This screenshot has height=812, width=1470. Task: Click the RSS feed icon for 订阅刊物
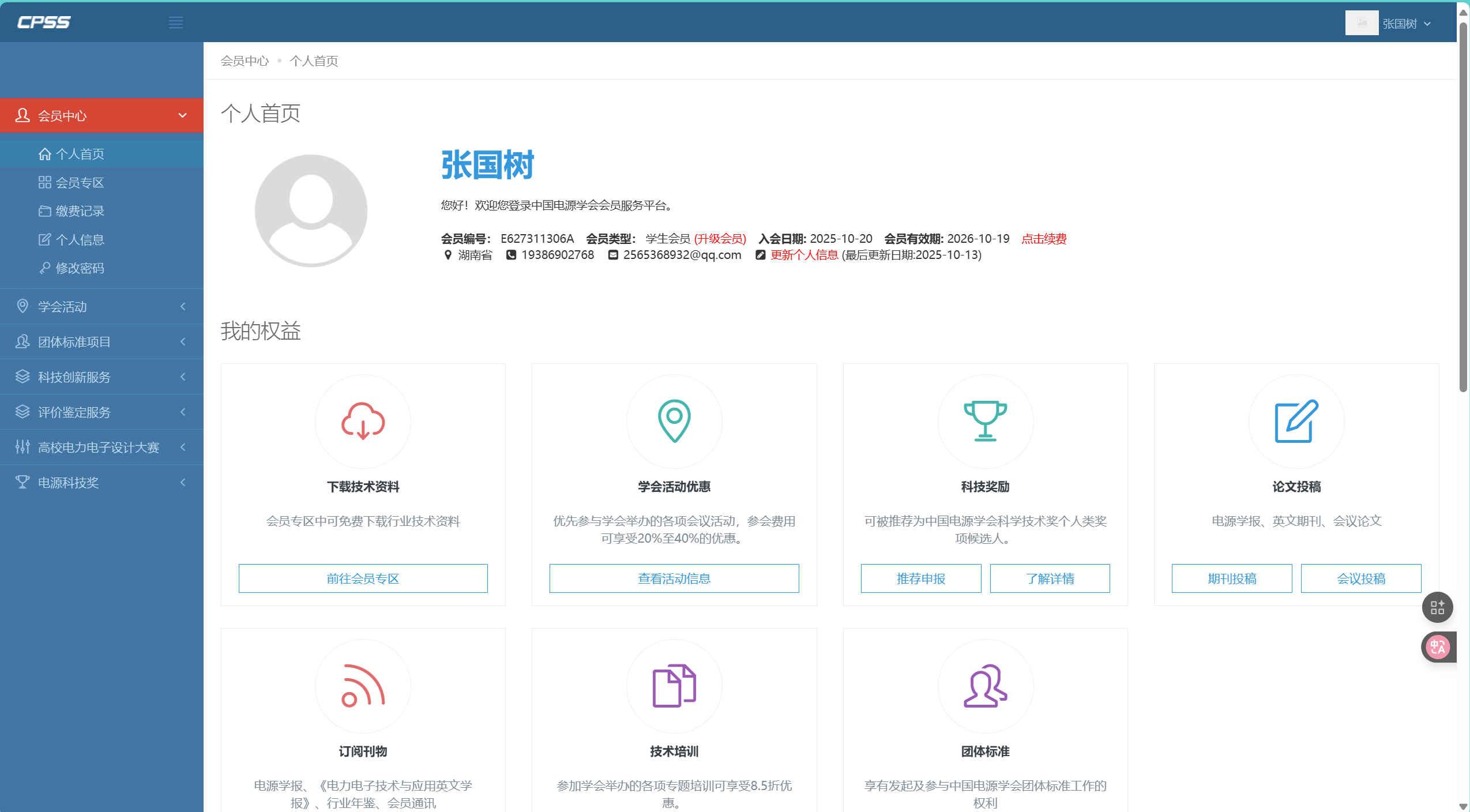click(x=363, y=686)
